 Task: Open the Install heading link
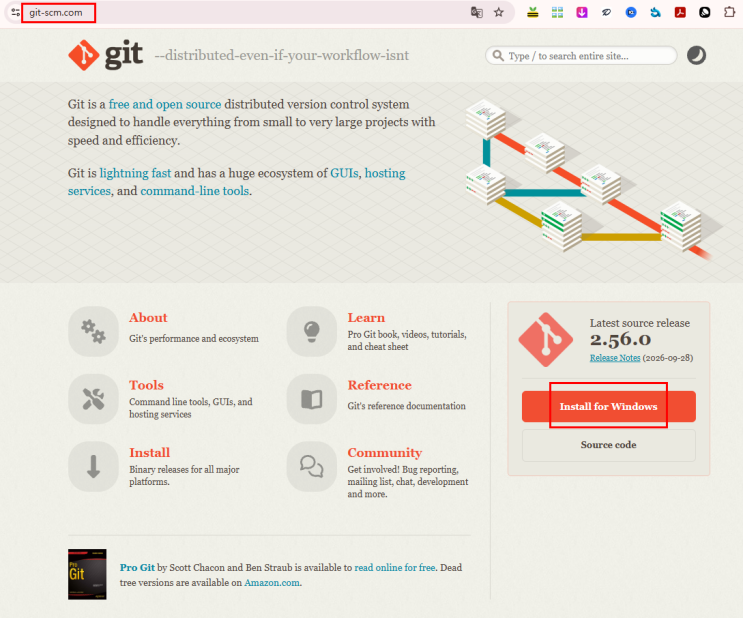pos(150,453)
